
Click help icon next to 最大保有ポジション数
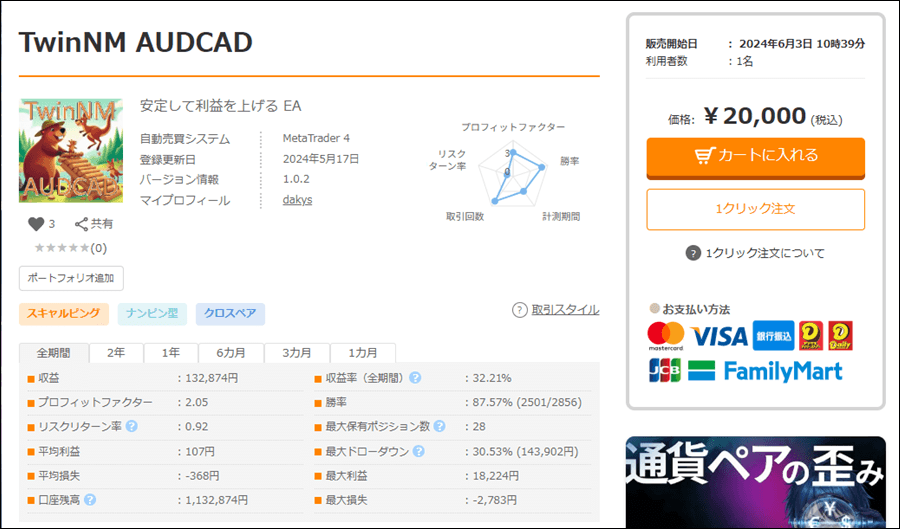pyautogui.click(x=439, y=426)
